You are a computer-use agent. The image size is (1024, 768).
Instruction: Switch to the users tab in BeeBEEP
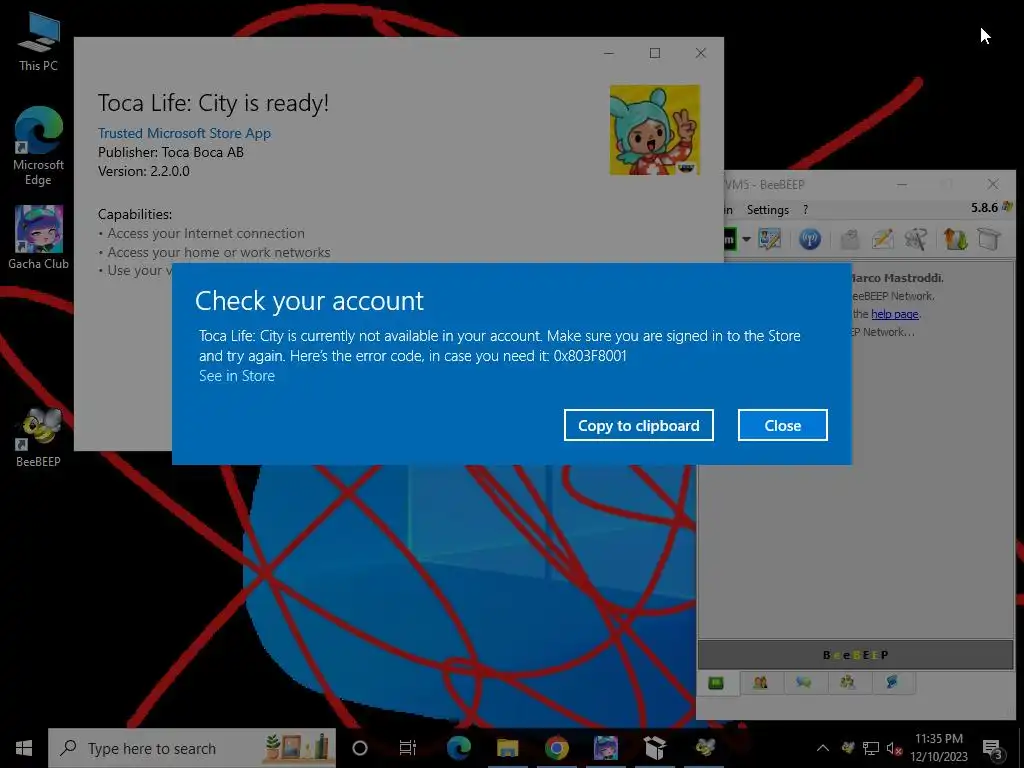(760, 683)
